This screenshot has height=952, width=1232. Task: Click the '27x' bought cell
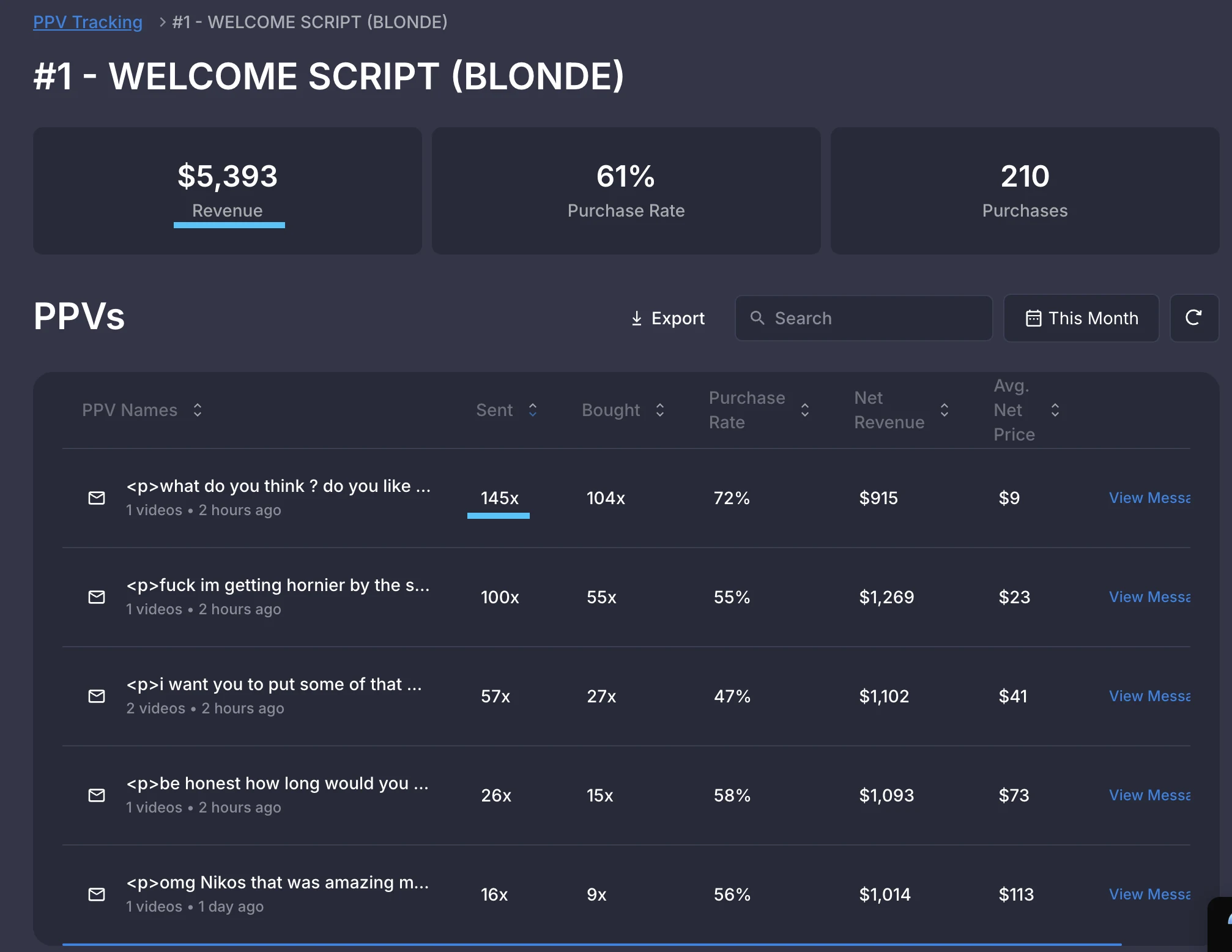click(601, 696)
